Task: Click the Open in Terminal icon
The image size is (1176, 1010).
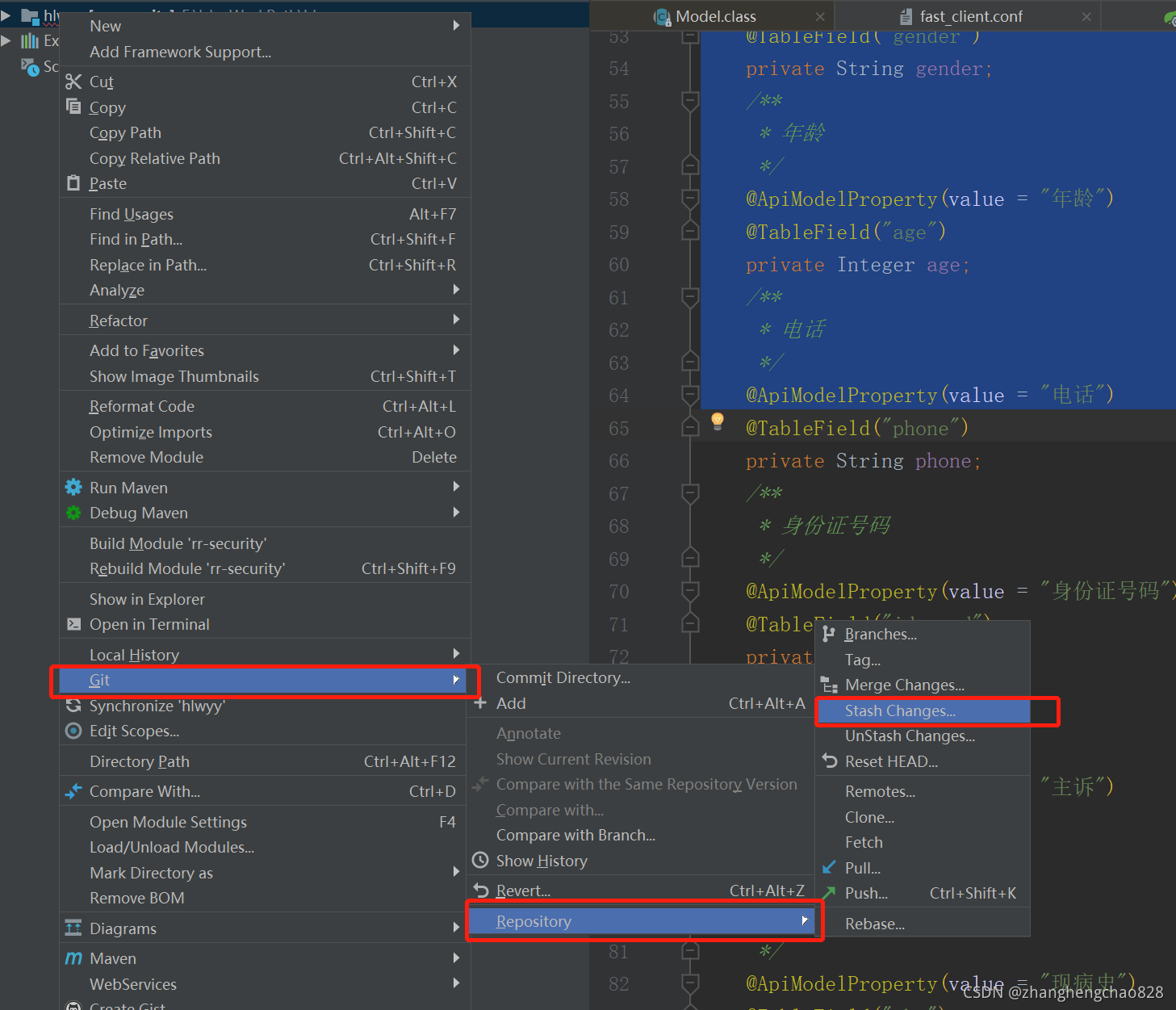Action: [73, 624]
